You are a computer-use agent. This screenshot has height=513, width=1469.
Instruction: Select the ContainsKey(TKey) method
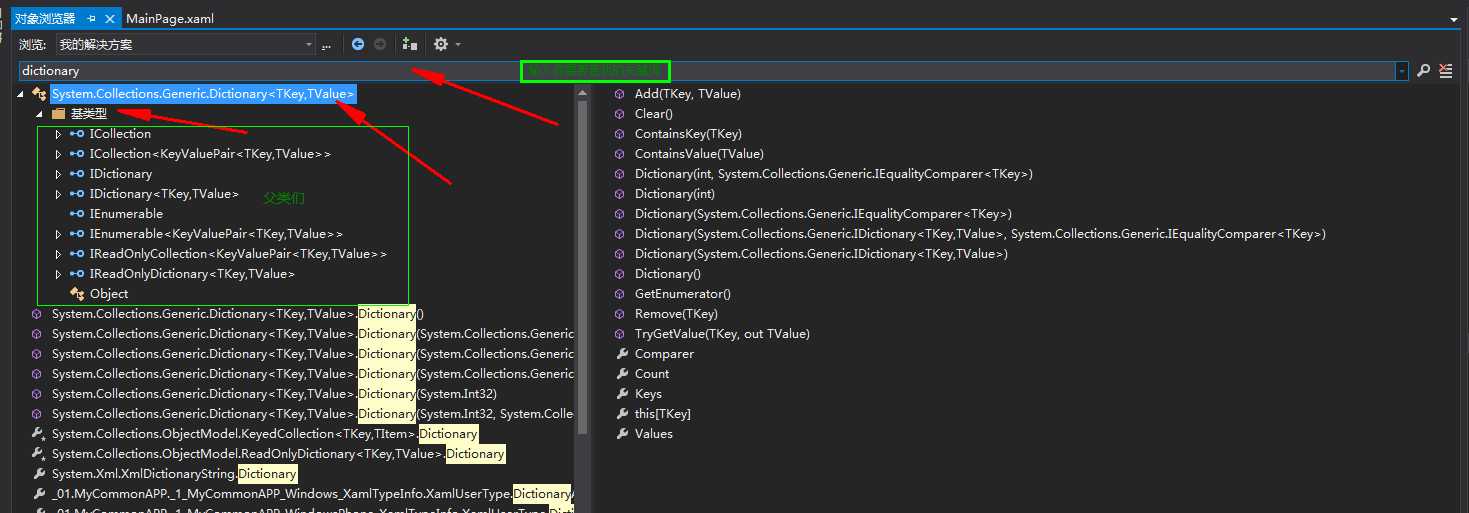688,133
